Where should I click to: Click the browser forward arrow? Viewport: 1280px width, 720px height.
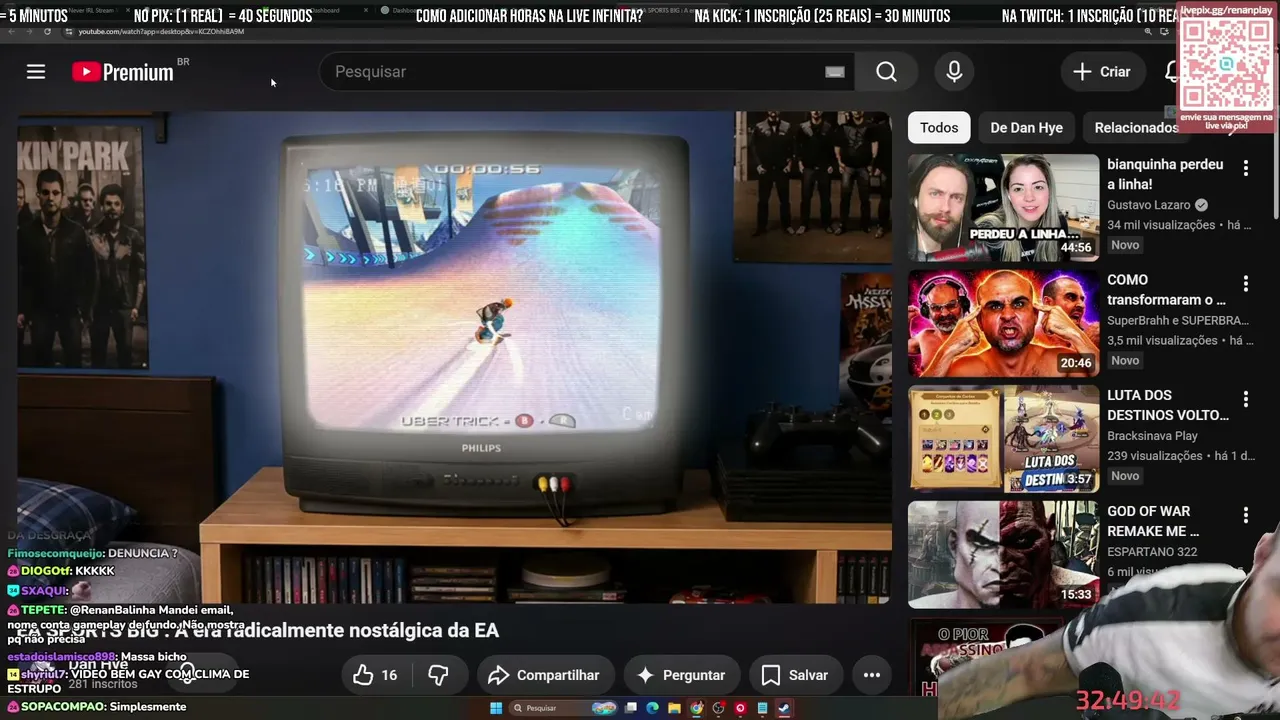click(28, 32)
